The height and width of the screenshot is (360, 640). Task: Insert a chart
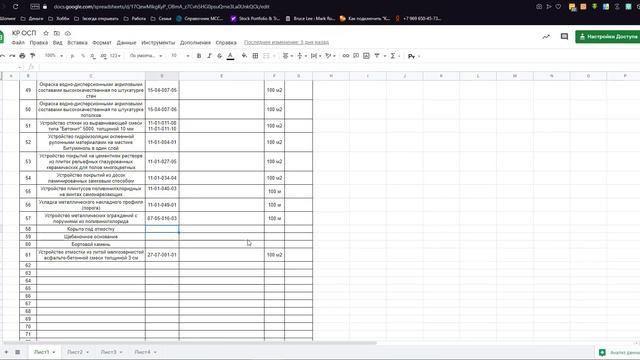366,56
